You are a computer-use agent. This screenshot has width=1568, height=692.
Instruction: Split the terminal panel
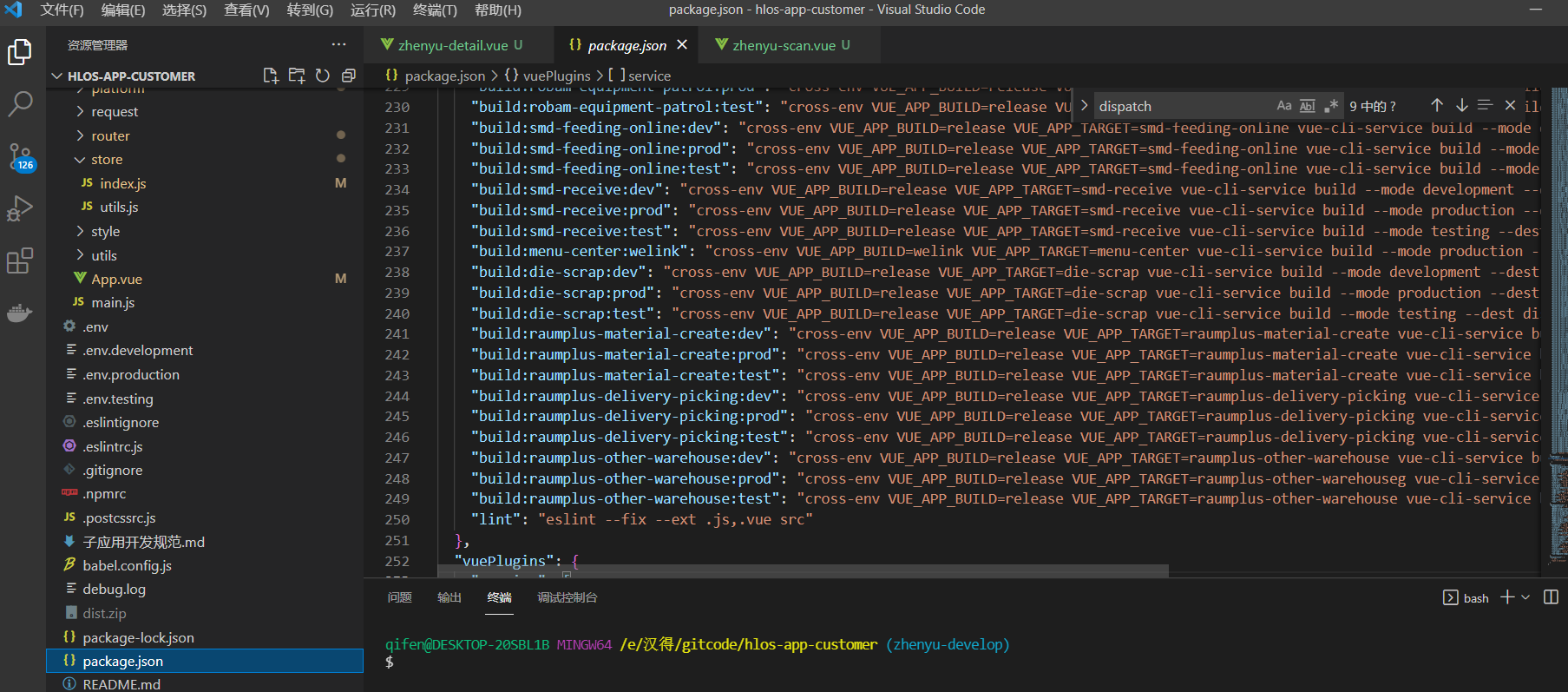tap(1552, 597)
